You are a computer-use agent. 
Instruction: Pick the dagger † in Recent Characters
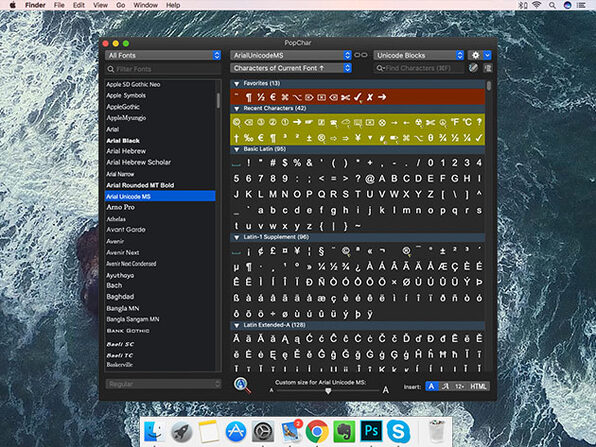[236, 138]
